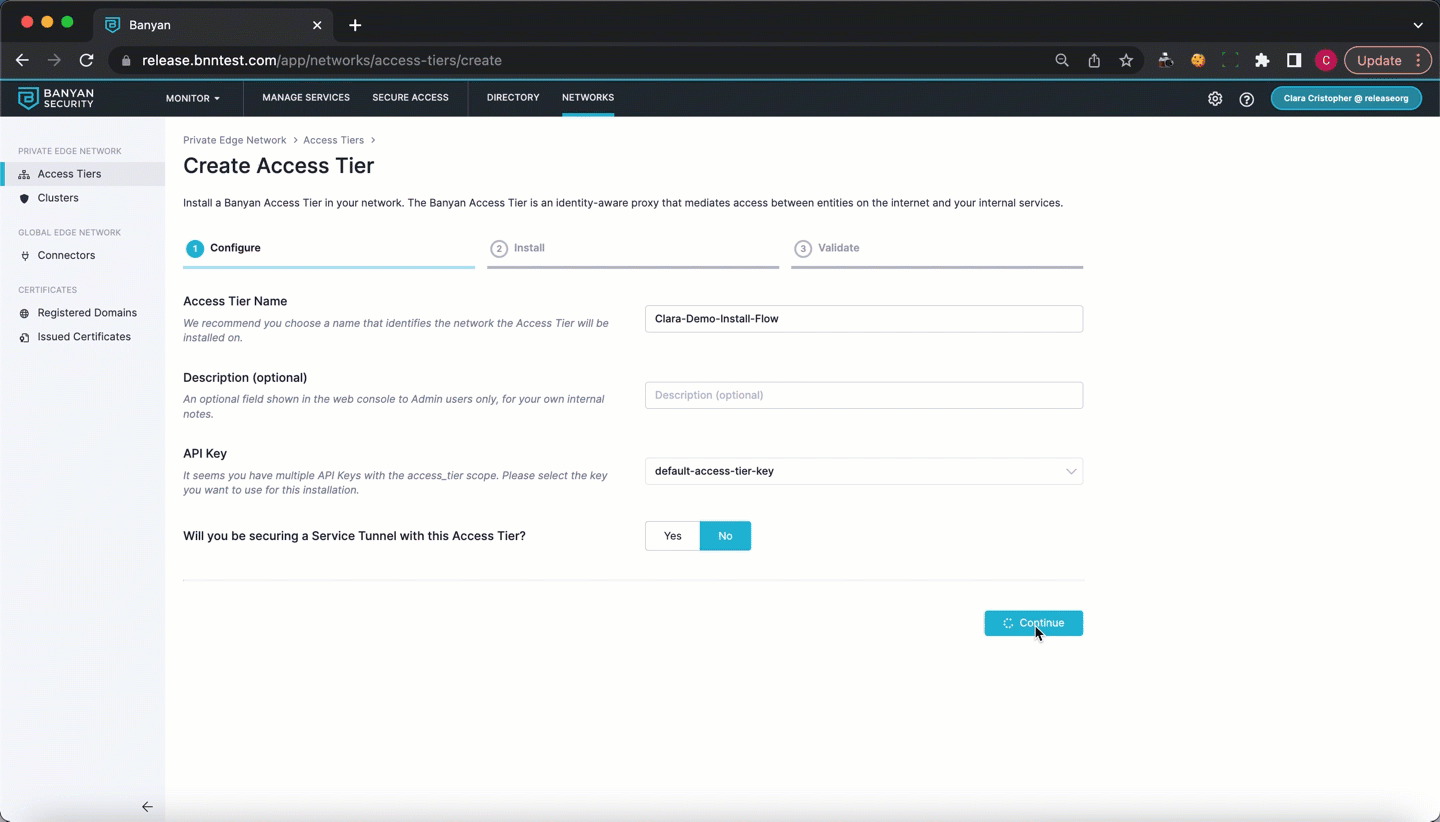Click the Clusters shield icon
The image size is (1440, 822).
(25, 198)
